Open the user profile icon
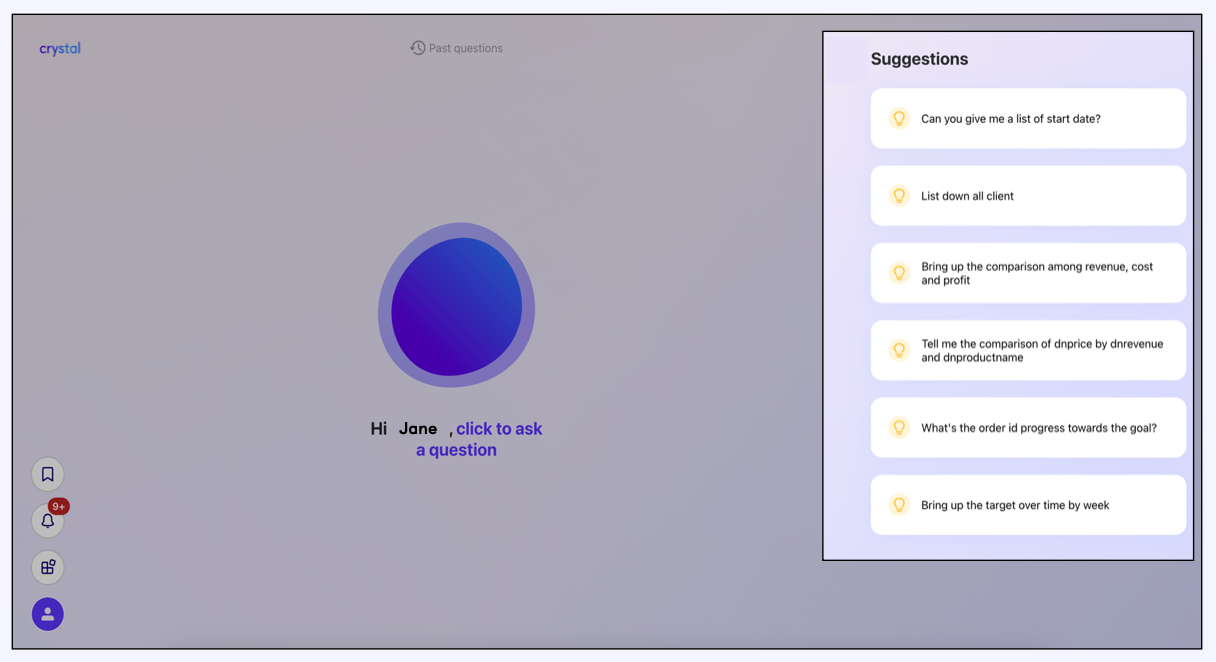 (x=47, y=614)
